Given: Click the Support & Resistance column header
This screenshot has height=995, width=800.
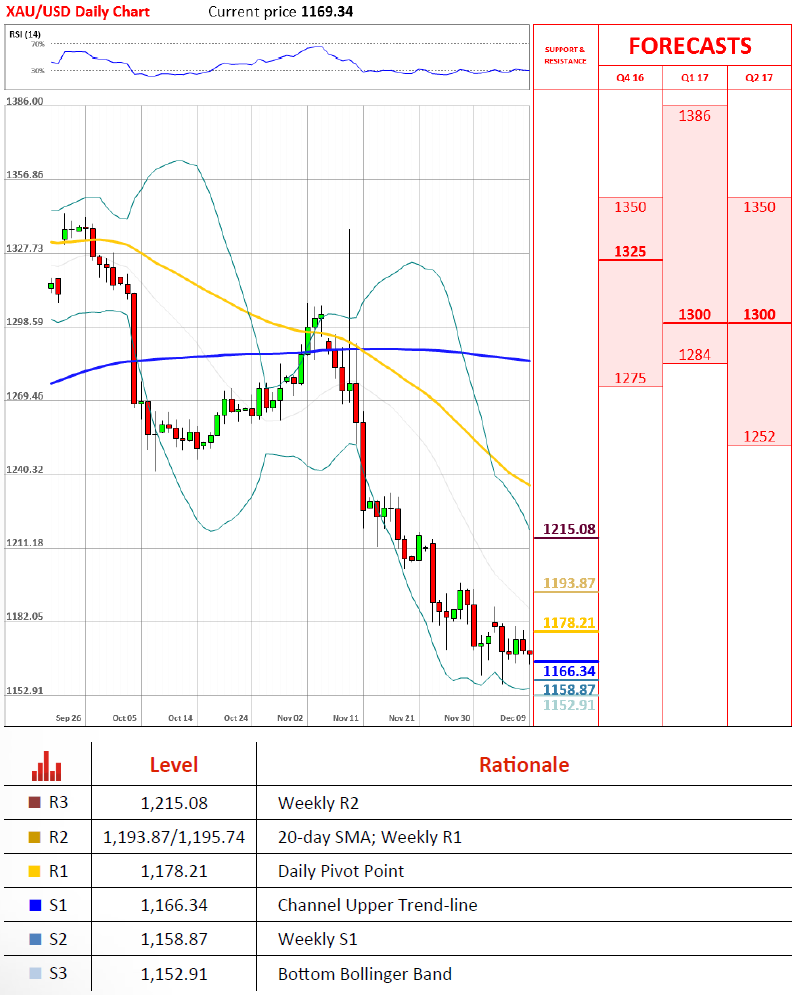Looking at the screenshot, I should tap(565, 55).
